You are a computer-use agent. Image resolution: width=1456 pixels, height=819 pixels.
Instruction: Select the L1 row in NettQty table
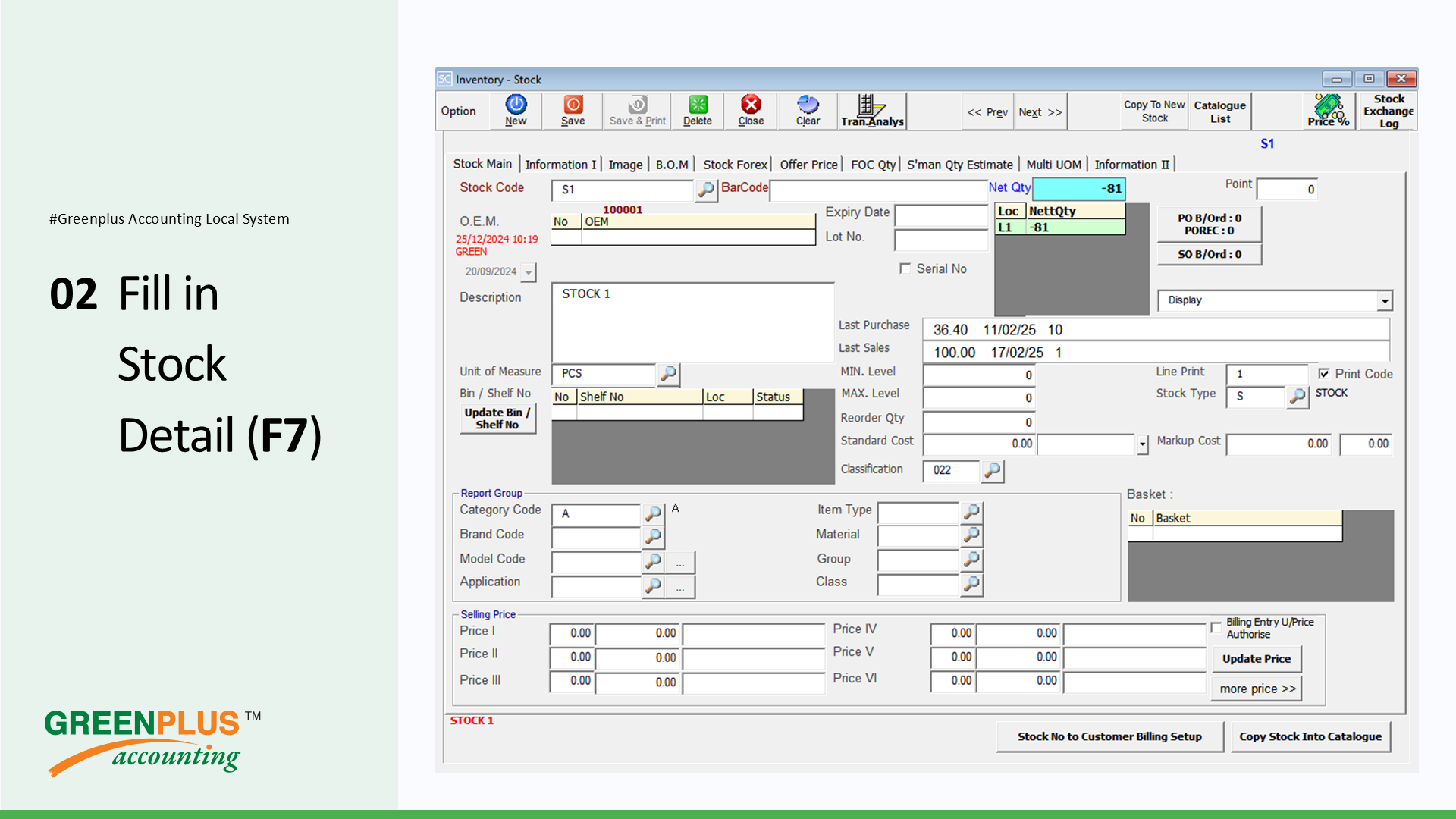click(1059, 227)
